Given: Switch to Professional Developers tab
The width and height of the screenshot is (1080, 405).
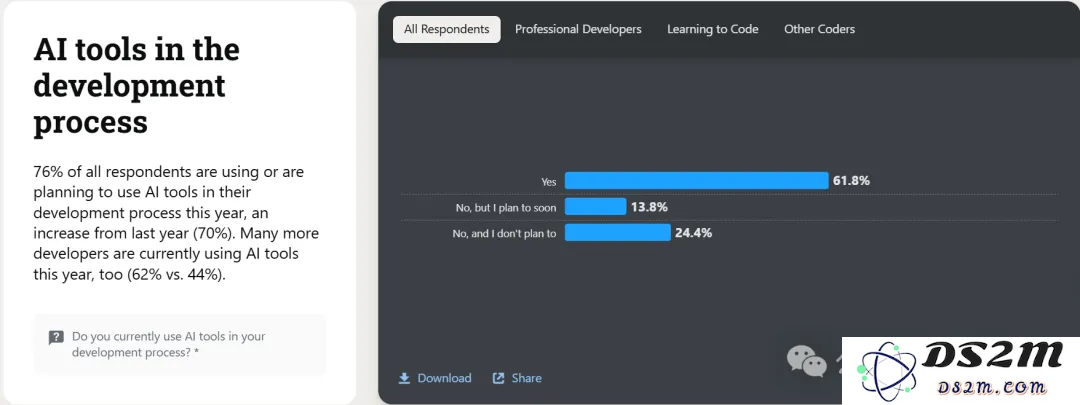Looking at the screenshot, I should click(578, 29).
